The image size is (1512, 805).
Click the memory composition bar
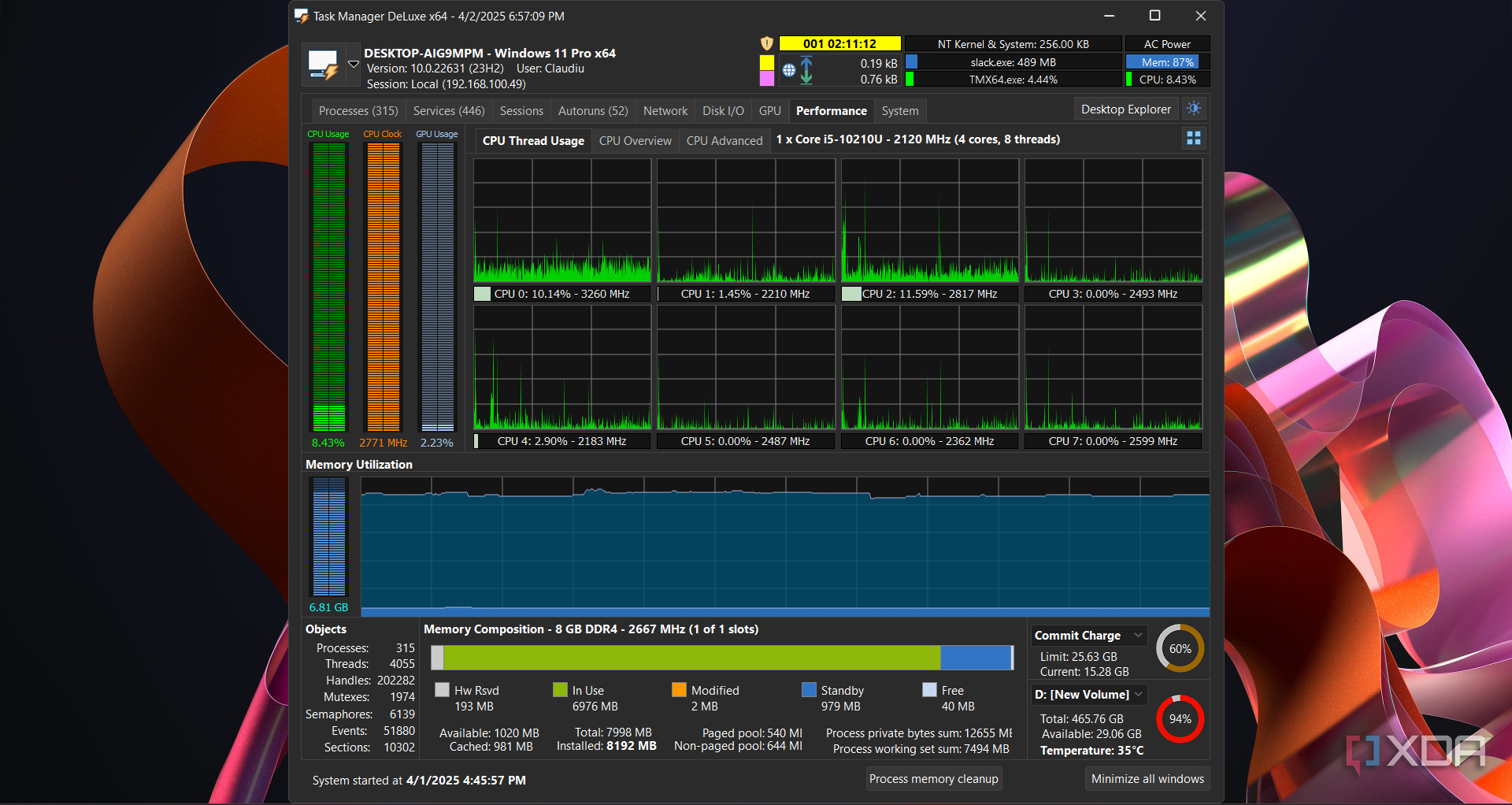click(x=722, y=658)
